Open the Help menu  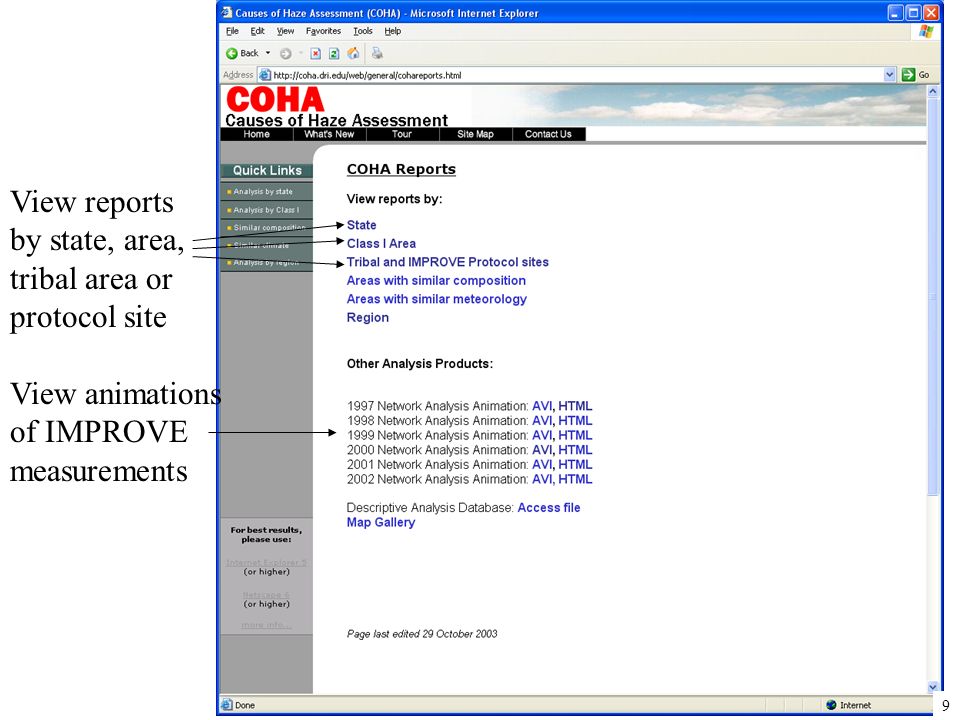pyautogui.click(x=392, y=31)
